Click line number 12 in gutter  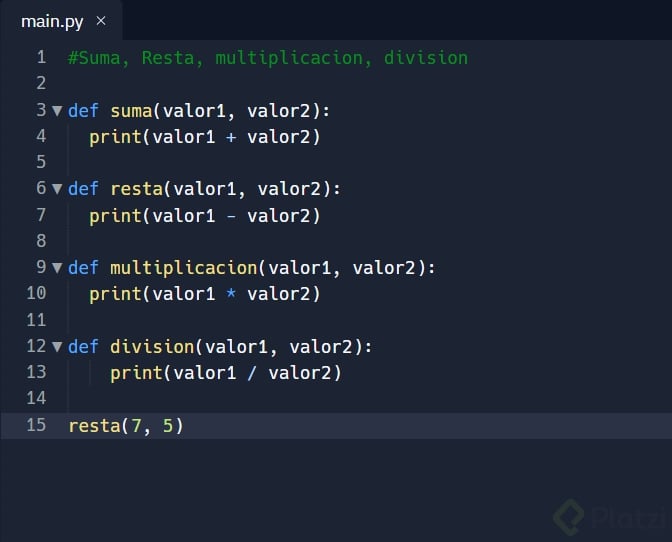pyautogui.click(x=36, y=346)
